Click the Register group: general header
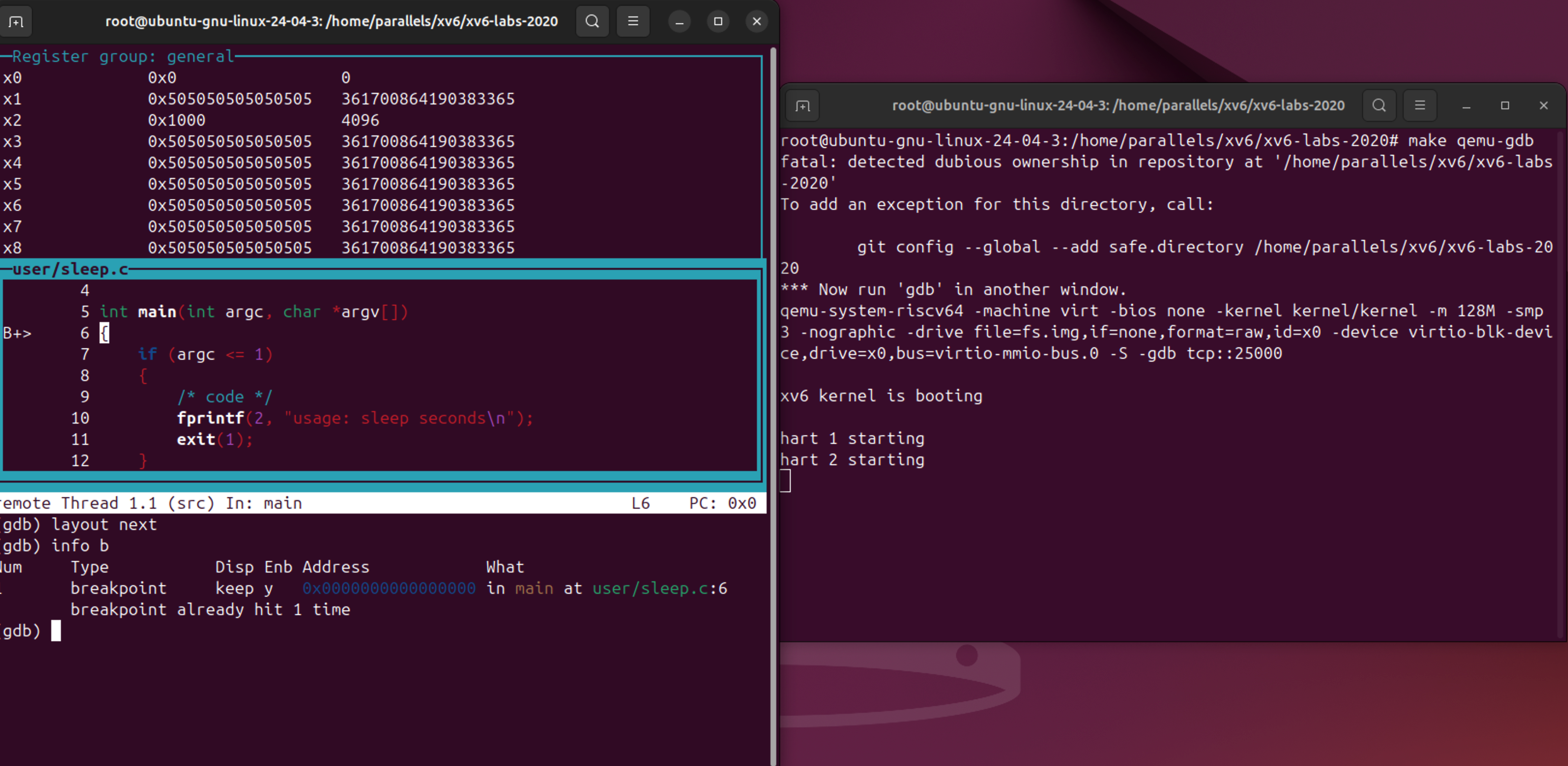 tap(123, 57)
